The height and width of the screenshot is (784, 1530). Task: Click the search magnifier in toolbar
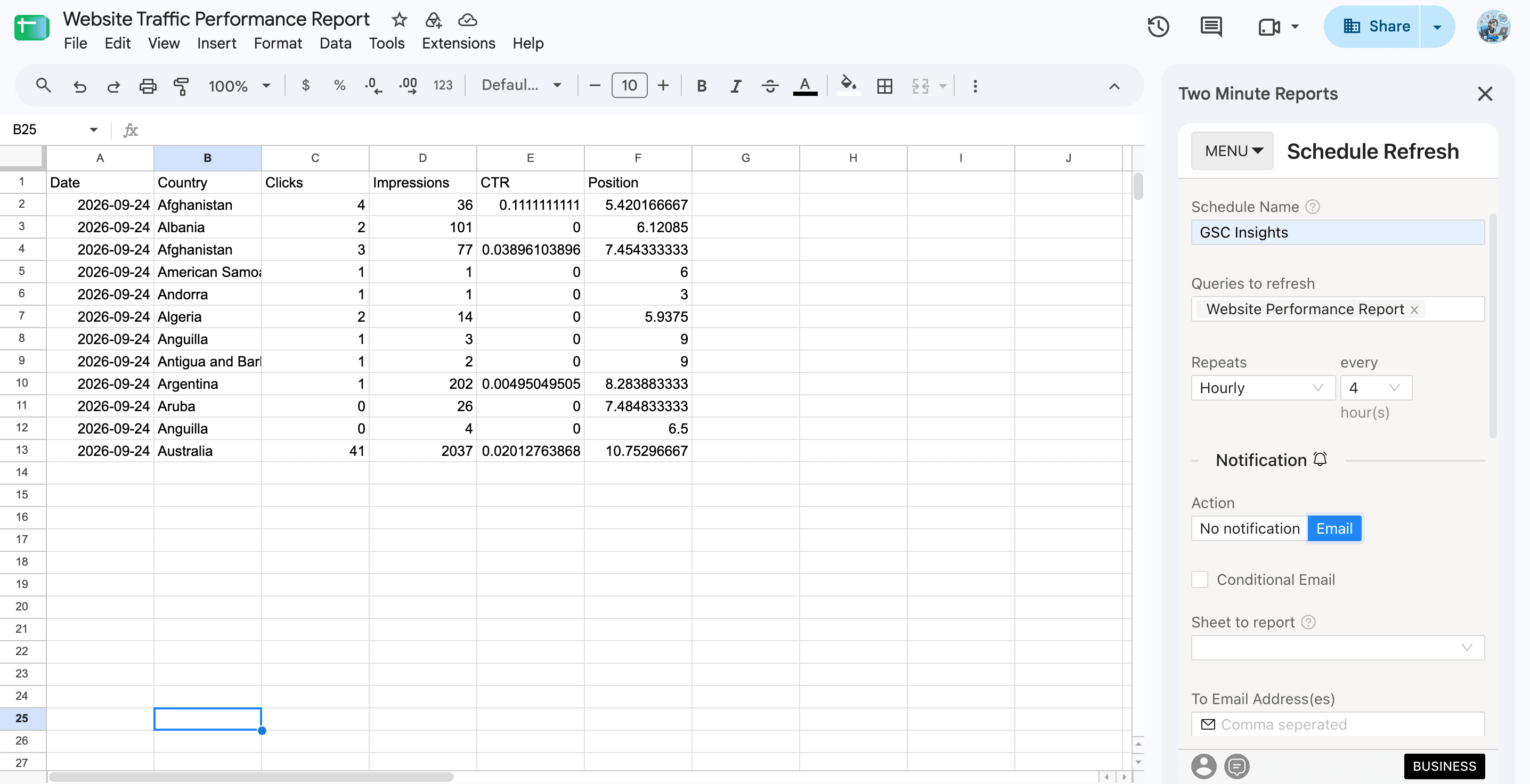(43, 86)
